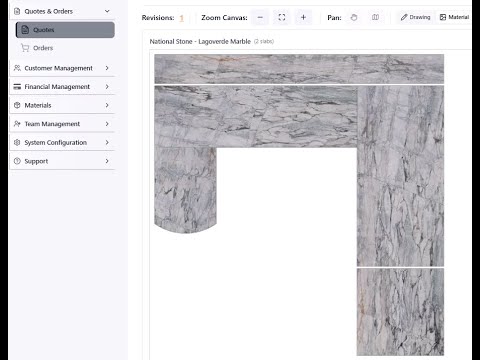Expand the System Configuration chevron
480x360 pixels.
tap(107, 143)
